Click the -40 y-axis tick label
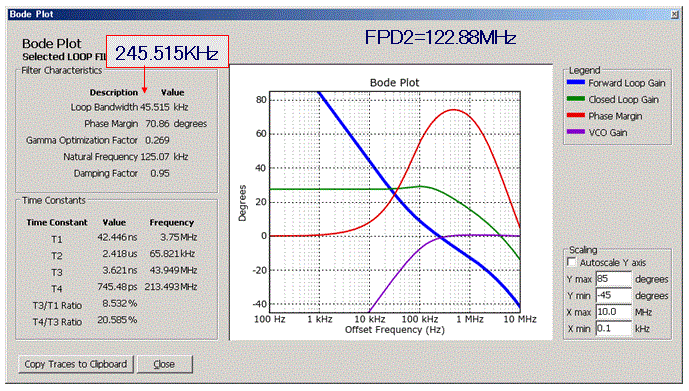This screenshot has height=391, width=689. point(259,304)
